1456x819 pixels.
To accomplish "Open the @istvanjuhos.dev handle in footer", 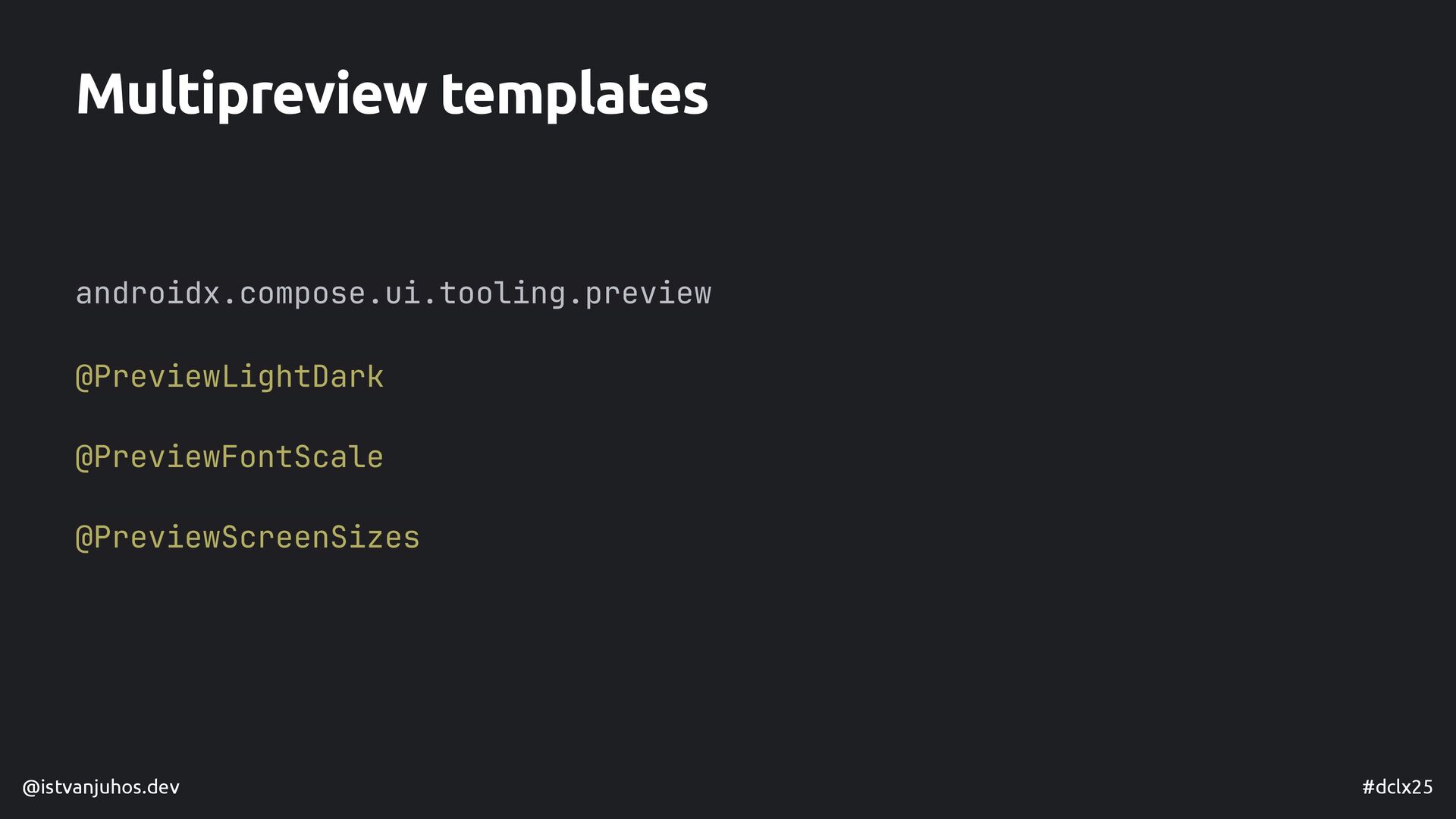I will tap(101, 787).
